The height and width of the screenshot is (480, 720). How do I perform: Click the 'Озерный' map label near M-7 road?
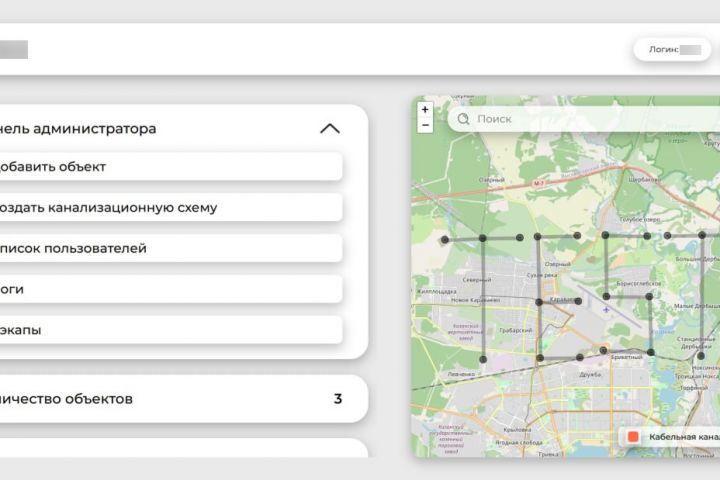point(492,180)
